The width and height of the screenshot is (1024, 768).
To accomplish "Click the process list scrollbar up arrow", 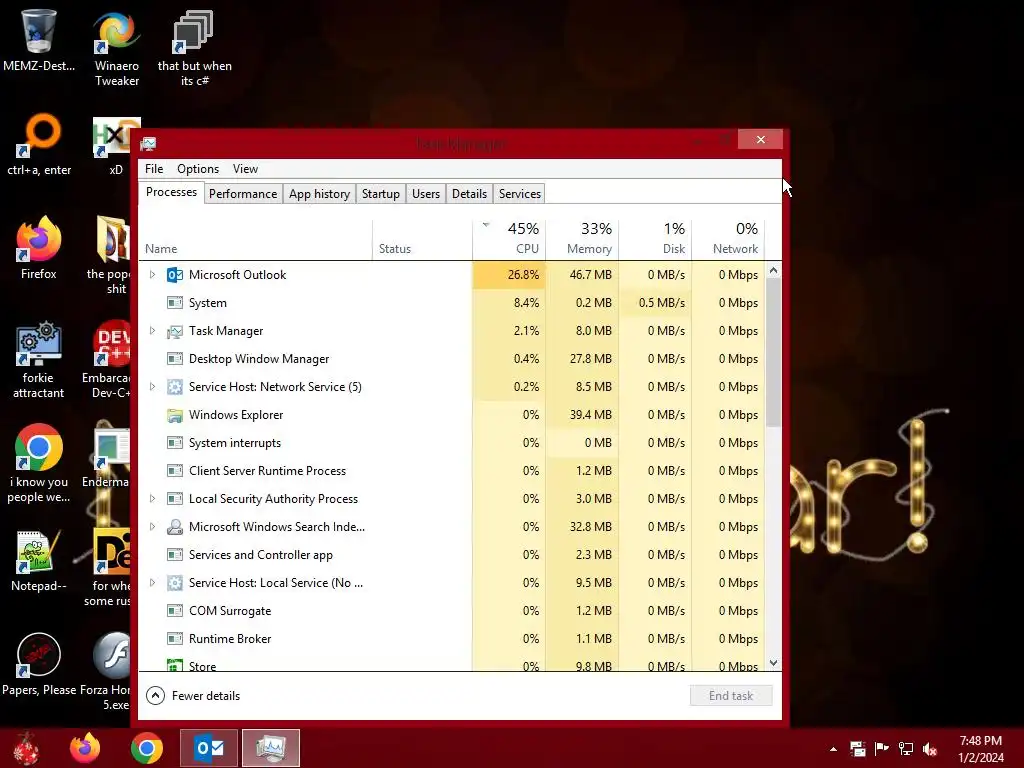I will point(773,270).
